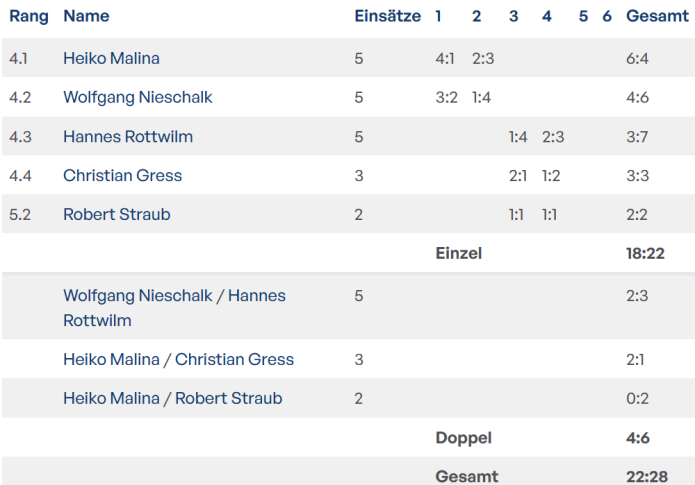The height and width of the screenshot is (485, 695).
Task: Click the Name column header
Action: 86,16
